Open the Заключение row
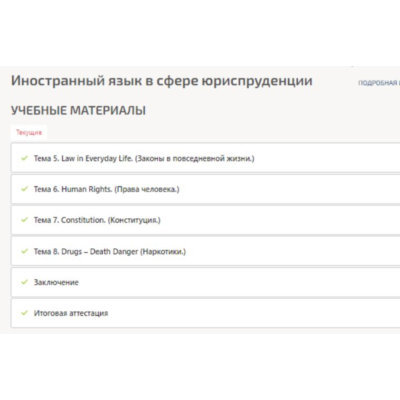400x400 pixels. [x=206, y=282]
